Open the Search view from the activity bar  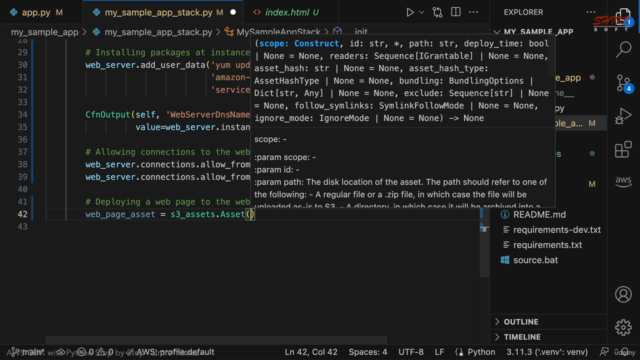[x=623, y=49]
